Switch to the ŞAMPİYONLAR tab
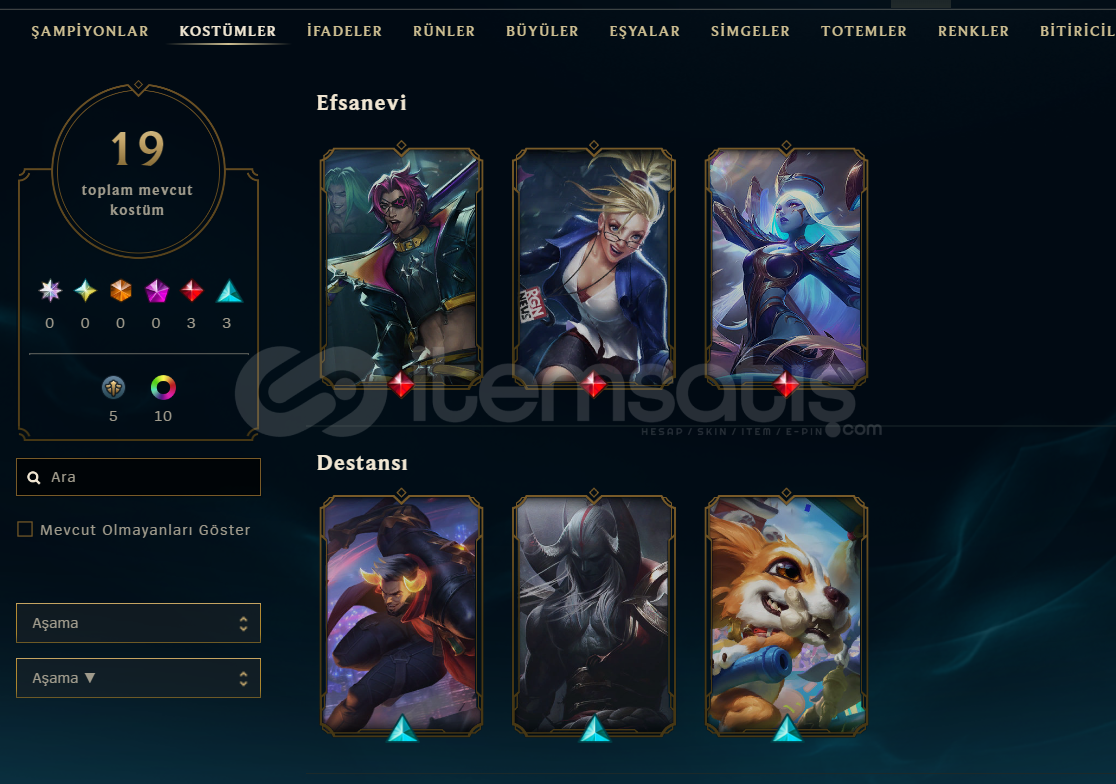 point(90,31)
